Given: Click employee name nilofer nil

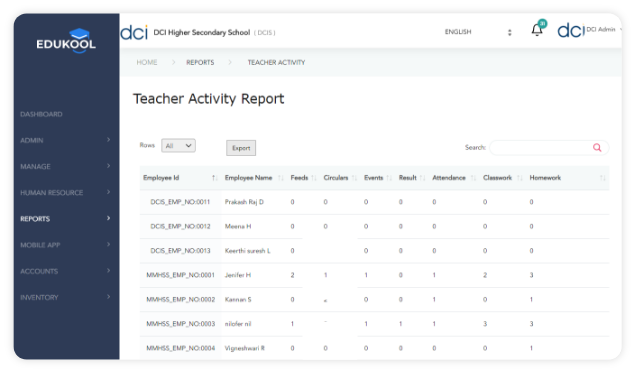Looking at the screenshot, I should point(238,324).
